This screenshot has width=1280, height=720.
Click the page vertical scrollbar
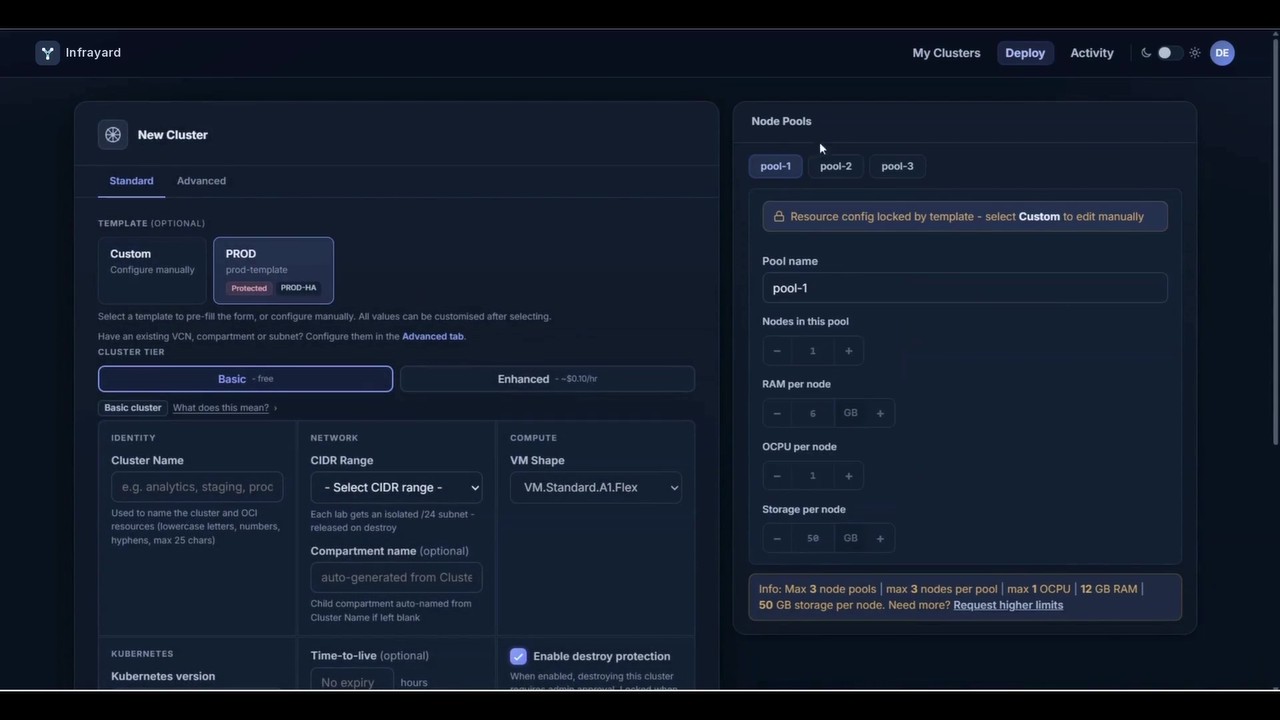coord(1274,240)
